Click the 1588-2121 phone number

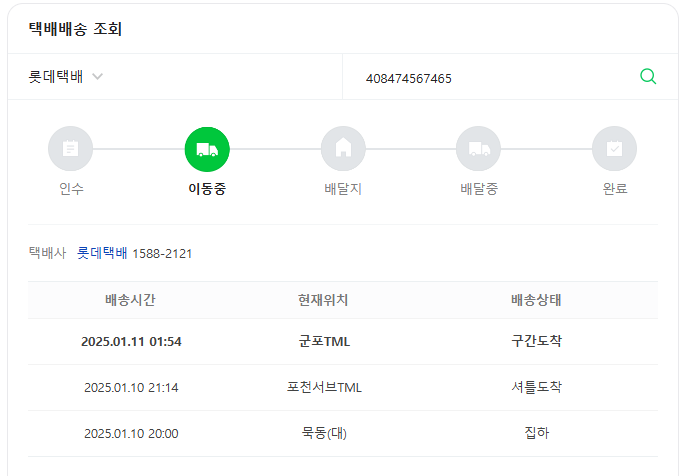click(162, 254)
